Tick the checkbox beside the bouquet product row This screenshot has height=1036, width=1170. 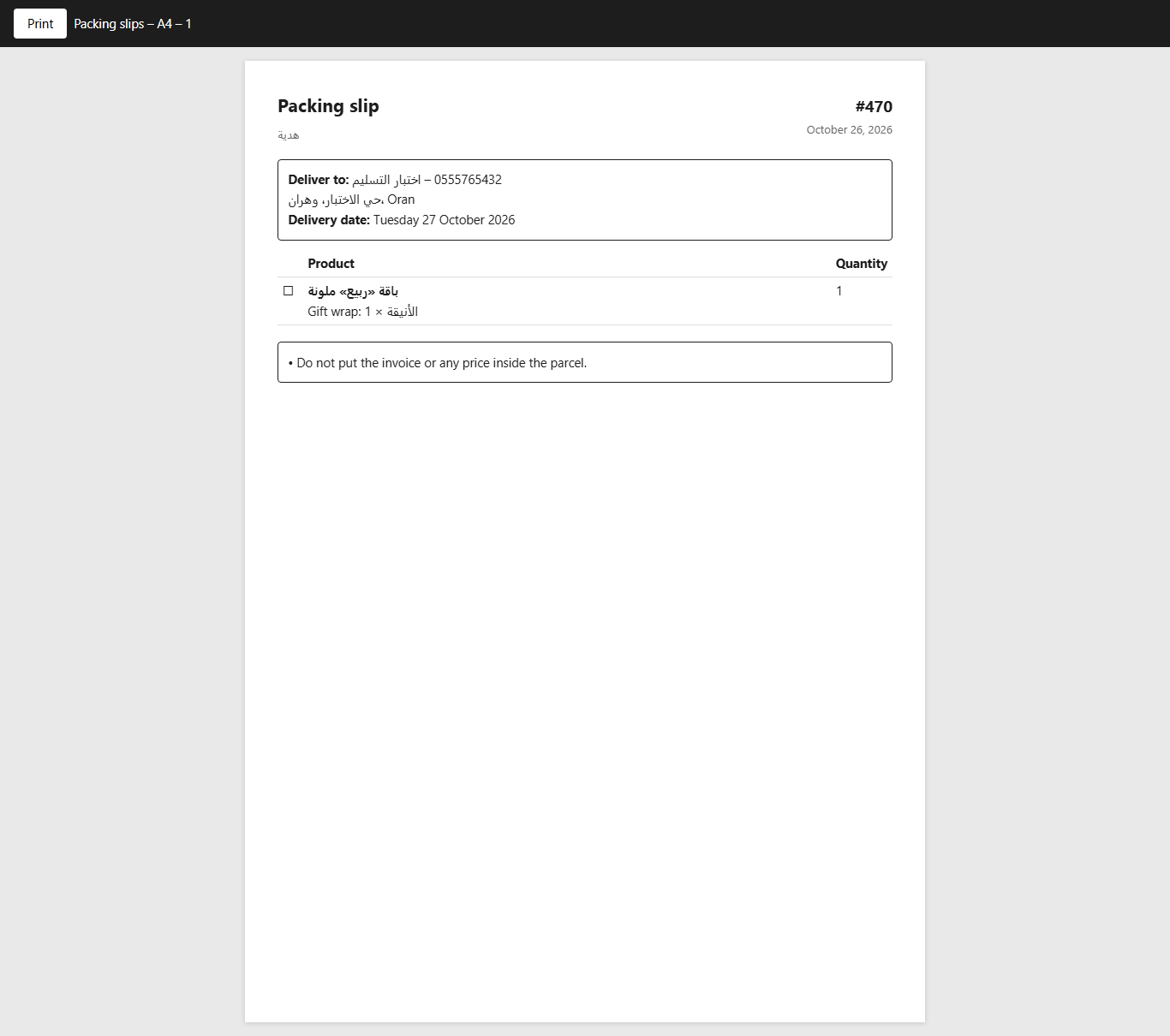point(289,291)
